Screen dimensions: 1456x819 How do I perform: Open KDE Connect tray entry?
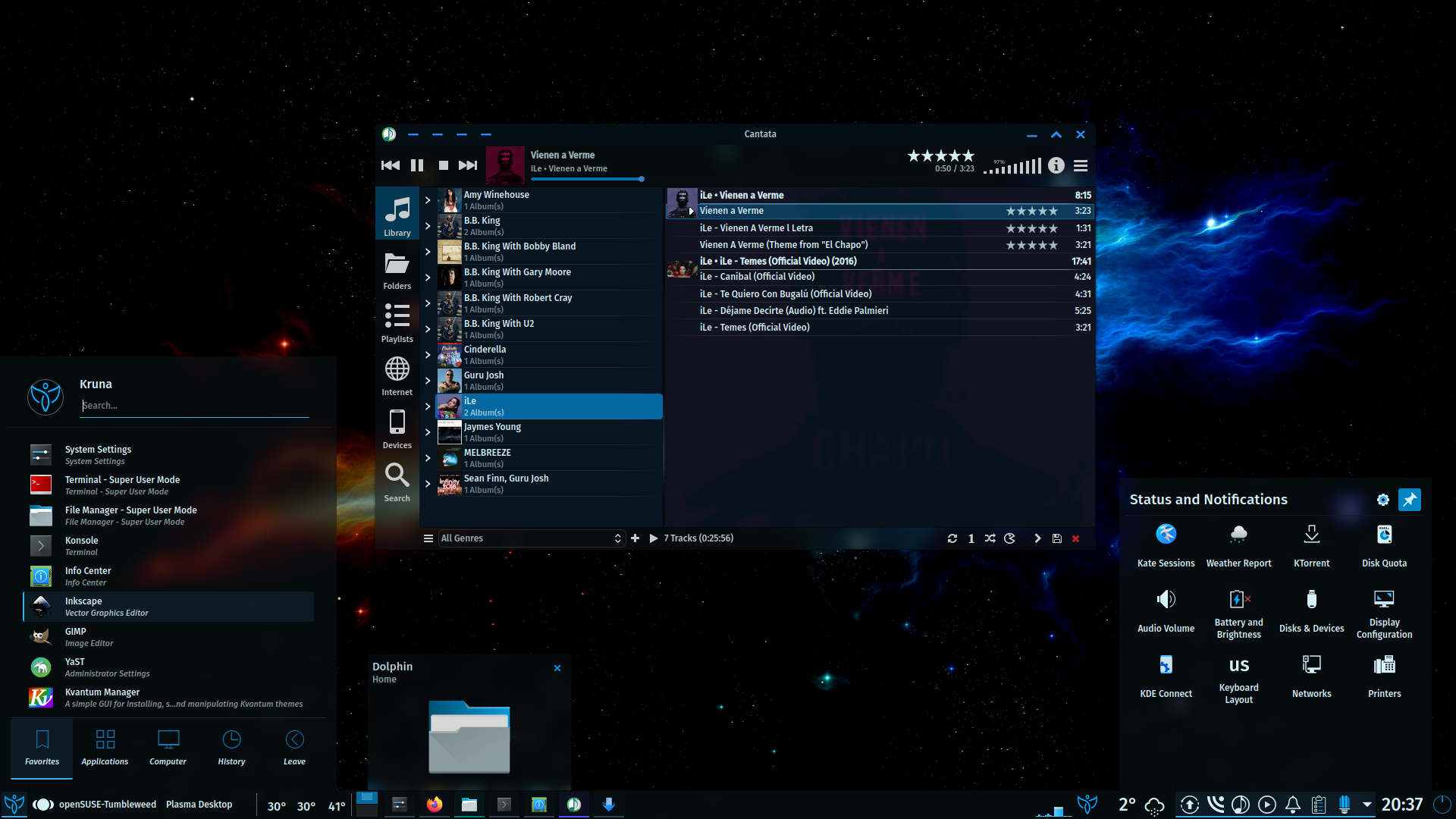pyautogui.click(x=1166, y=676)
